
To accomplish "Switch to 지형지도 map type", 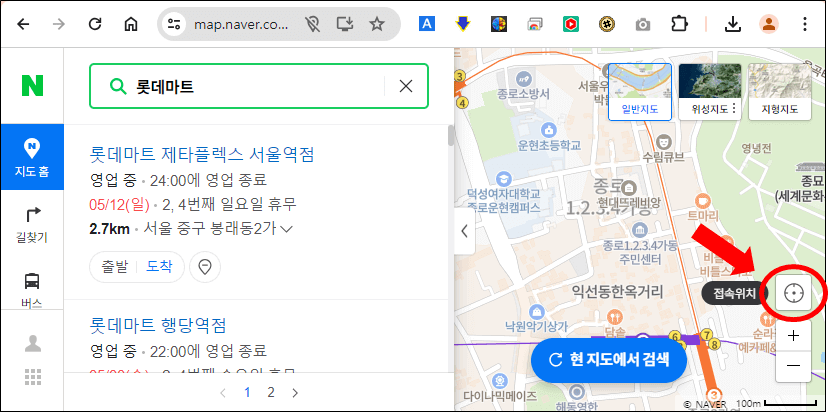I will point(780,92).
